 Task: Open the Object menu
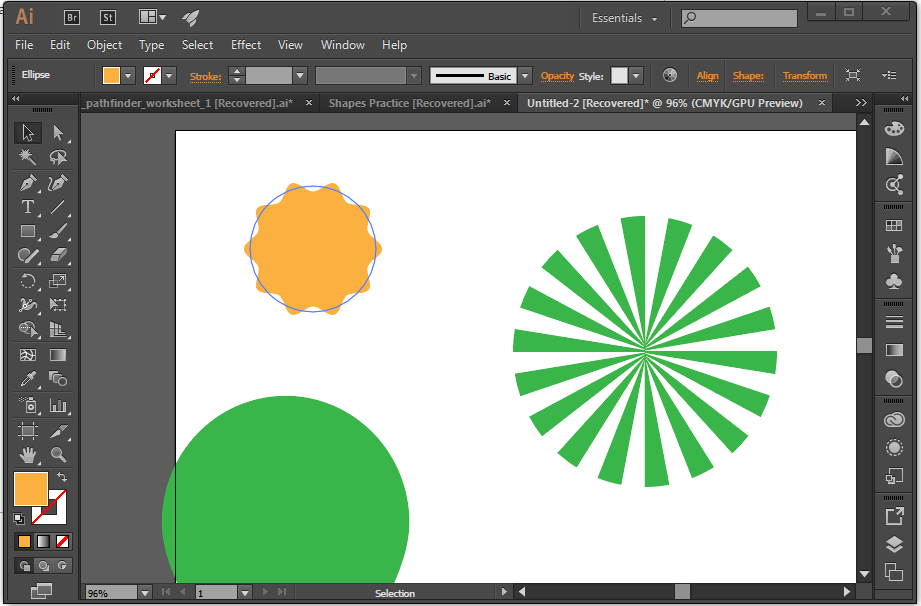pos(105,45)
